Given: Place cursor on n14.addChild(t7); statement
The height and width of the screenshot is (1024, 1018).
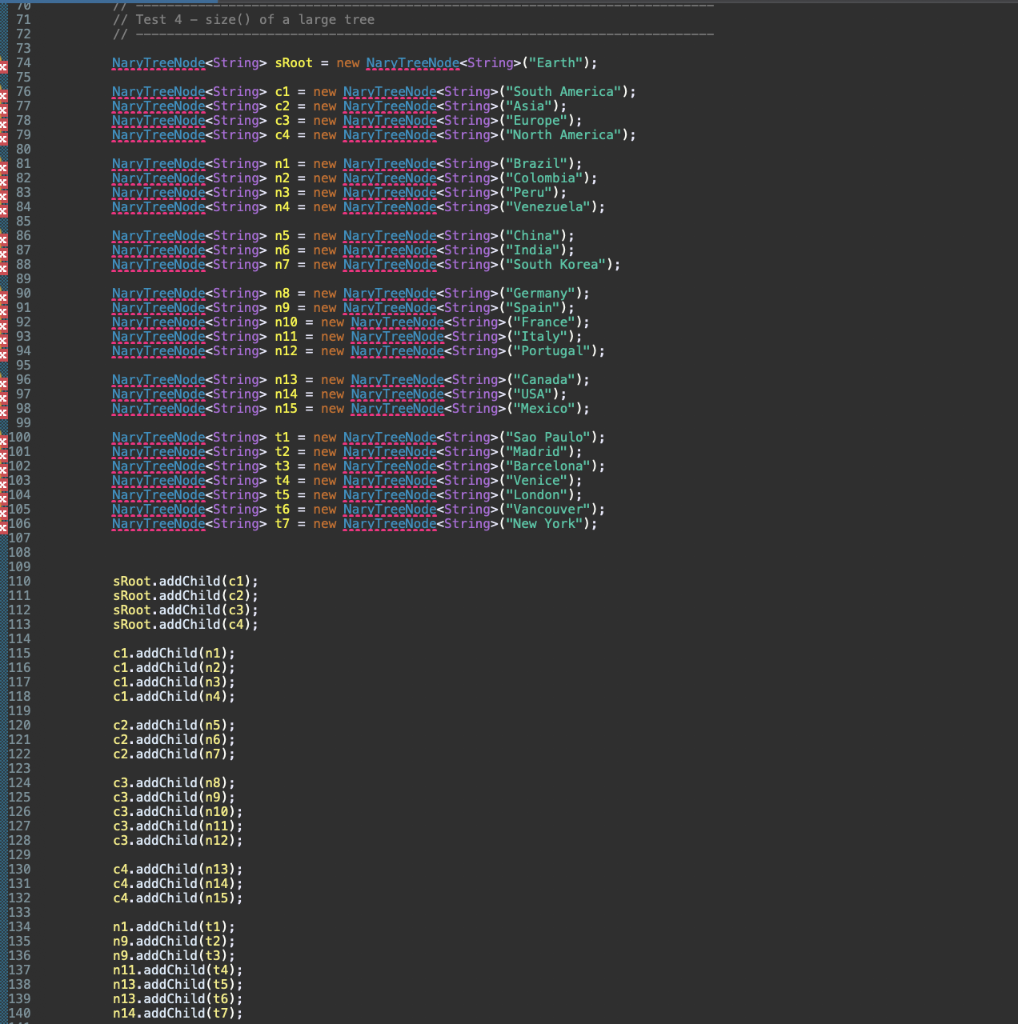Looking at the screenshot, I should tap(178, 1013).
